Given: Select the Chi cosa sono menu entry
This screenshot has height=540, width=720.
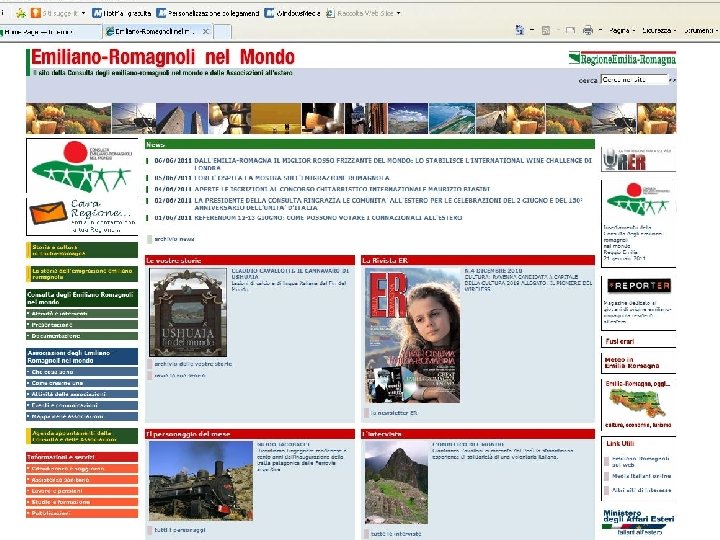Looking at the screenshot, I should (82, 372).
